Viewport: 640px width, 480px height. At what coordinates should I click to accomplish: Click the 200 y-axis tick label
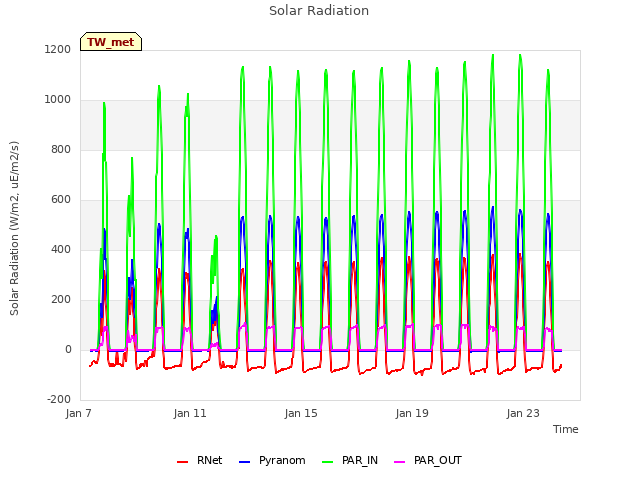point(61,300)
